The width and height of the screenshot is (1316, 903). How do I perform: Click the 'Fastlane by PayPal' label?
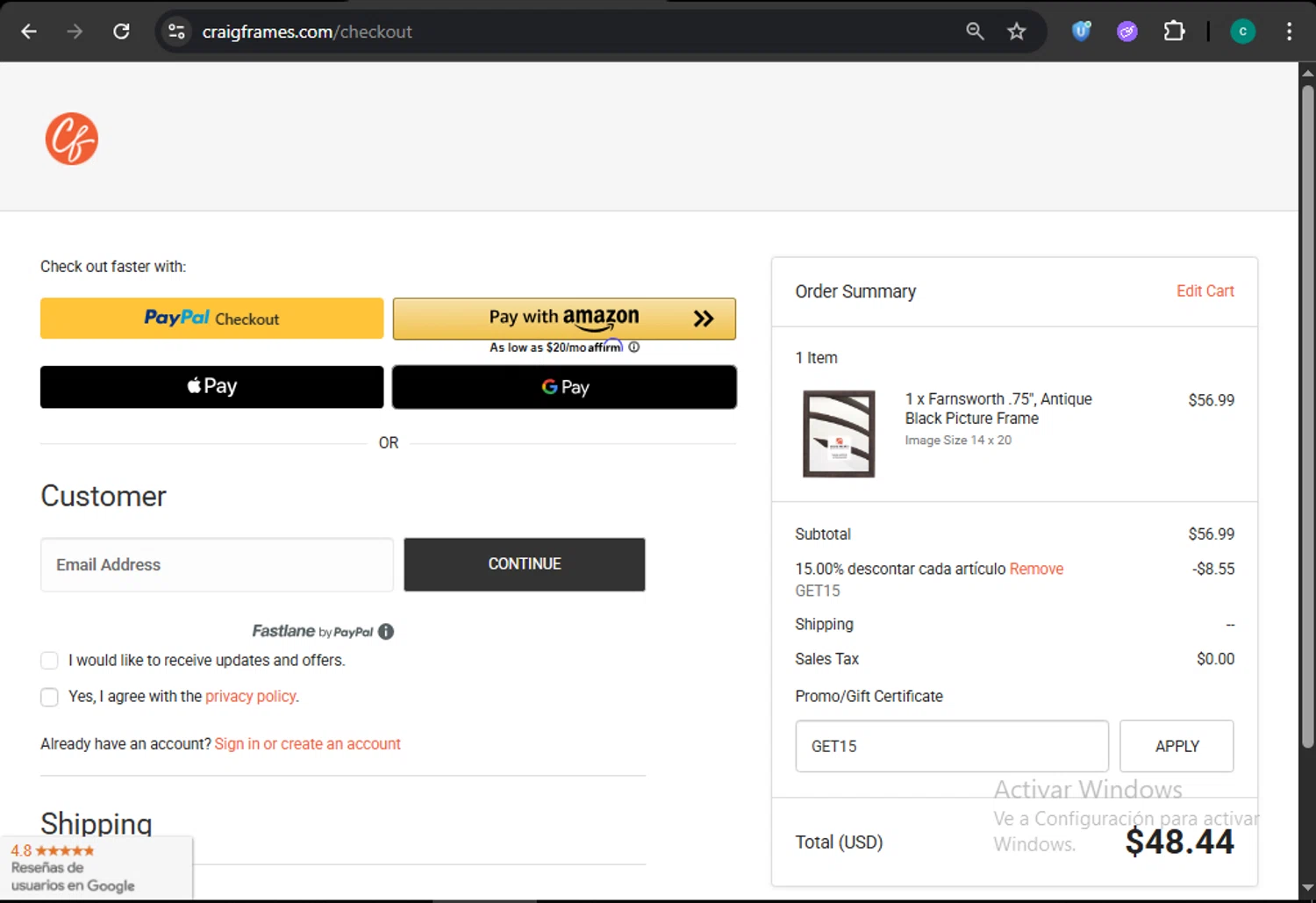click(312, 631)
